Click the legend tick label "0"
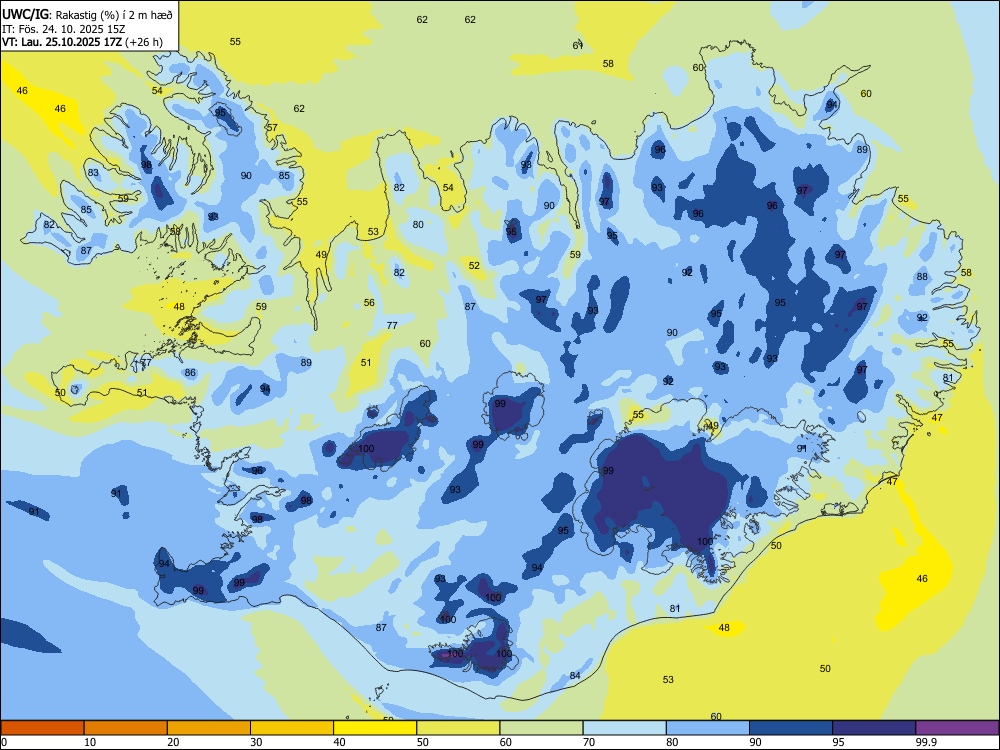The height and width of the screenshot is (750, 1000). pos(4,742)
